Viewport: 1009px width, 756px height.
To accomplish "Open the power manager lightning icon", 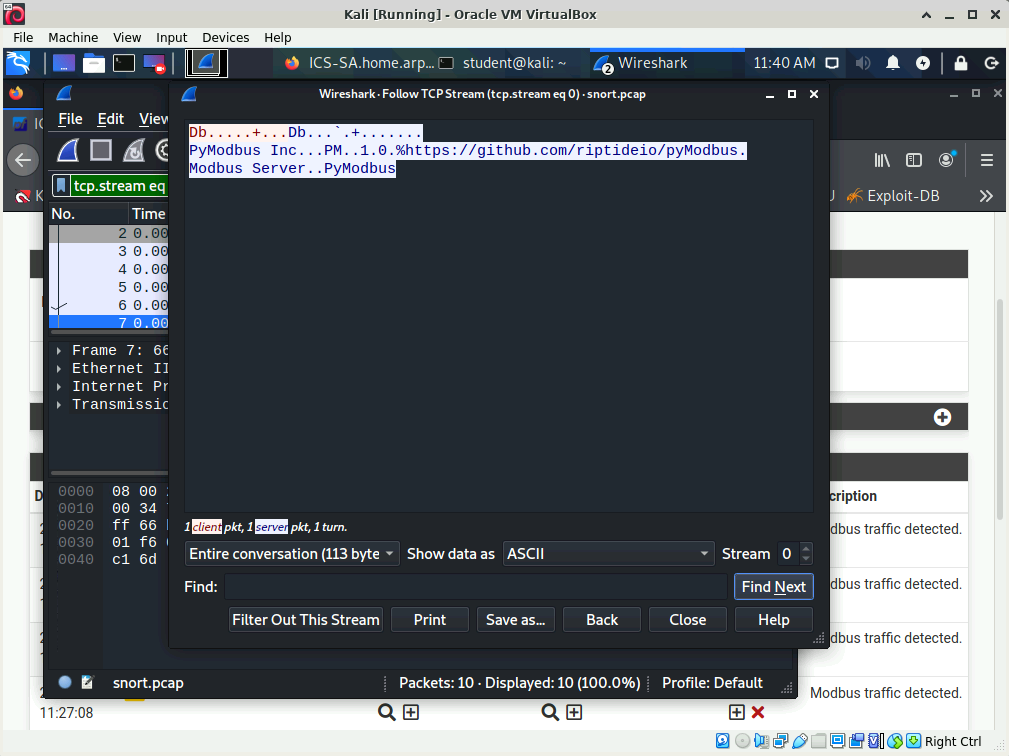I will coord(923,63).
